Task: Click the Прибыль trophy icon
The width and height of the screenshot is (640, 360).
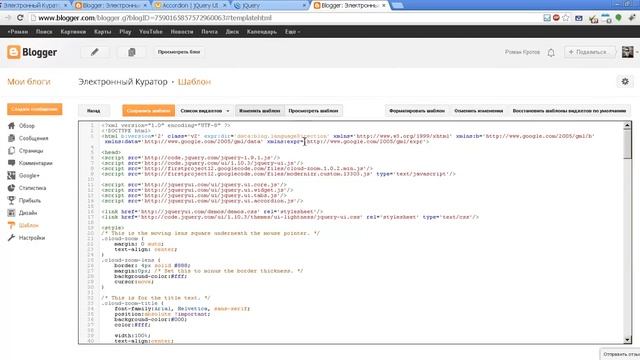Action: [11, 200]
